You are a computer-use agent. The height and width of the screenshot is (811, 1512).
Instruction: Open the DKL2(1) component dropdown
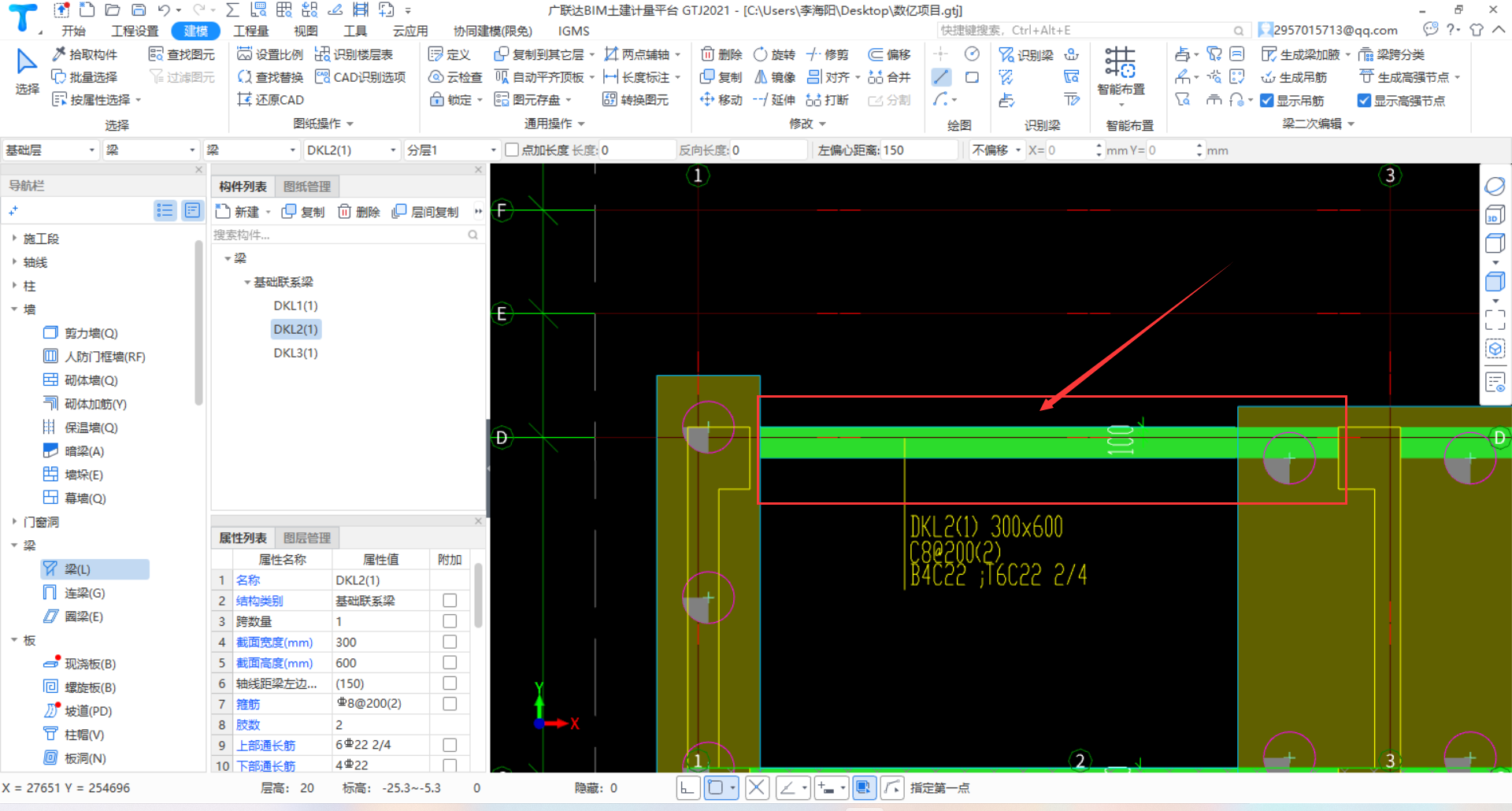(x=351, y=150)
